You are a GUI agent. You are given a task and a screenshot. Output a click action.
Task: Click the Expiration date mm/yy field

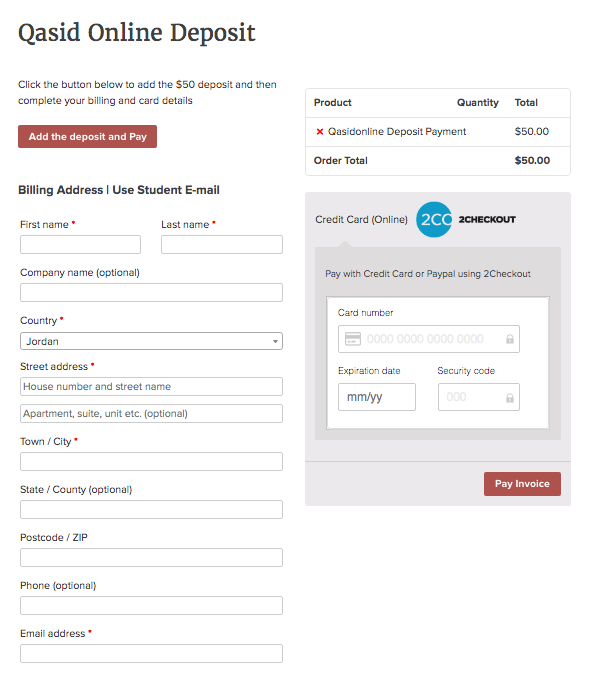point(377,397)
